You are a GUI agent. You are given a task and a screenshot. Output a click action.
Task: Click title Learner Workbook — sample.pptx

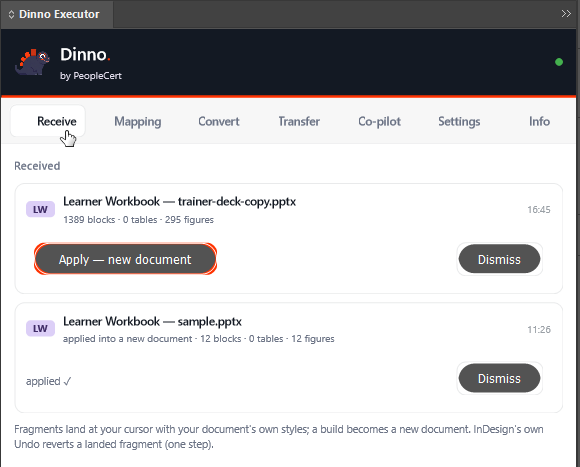(152, 321)
